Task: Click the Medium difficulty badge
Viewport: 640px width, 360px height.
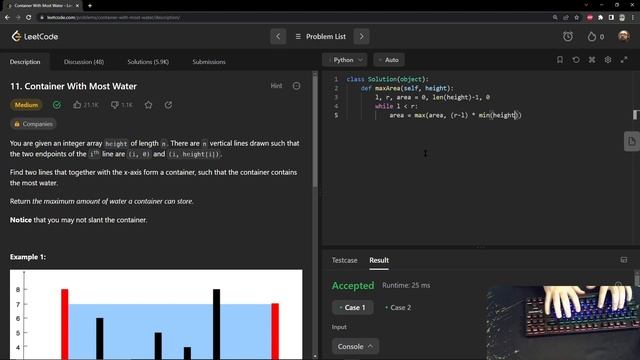Action: [26, 105]
